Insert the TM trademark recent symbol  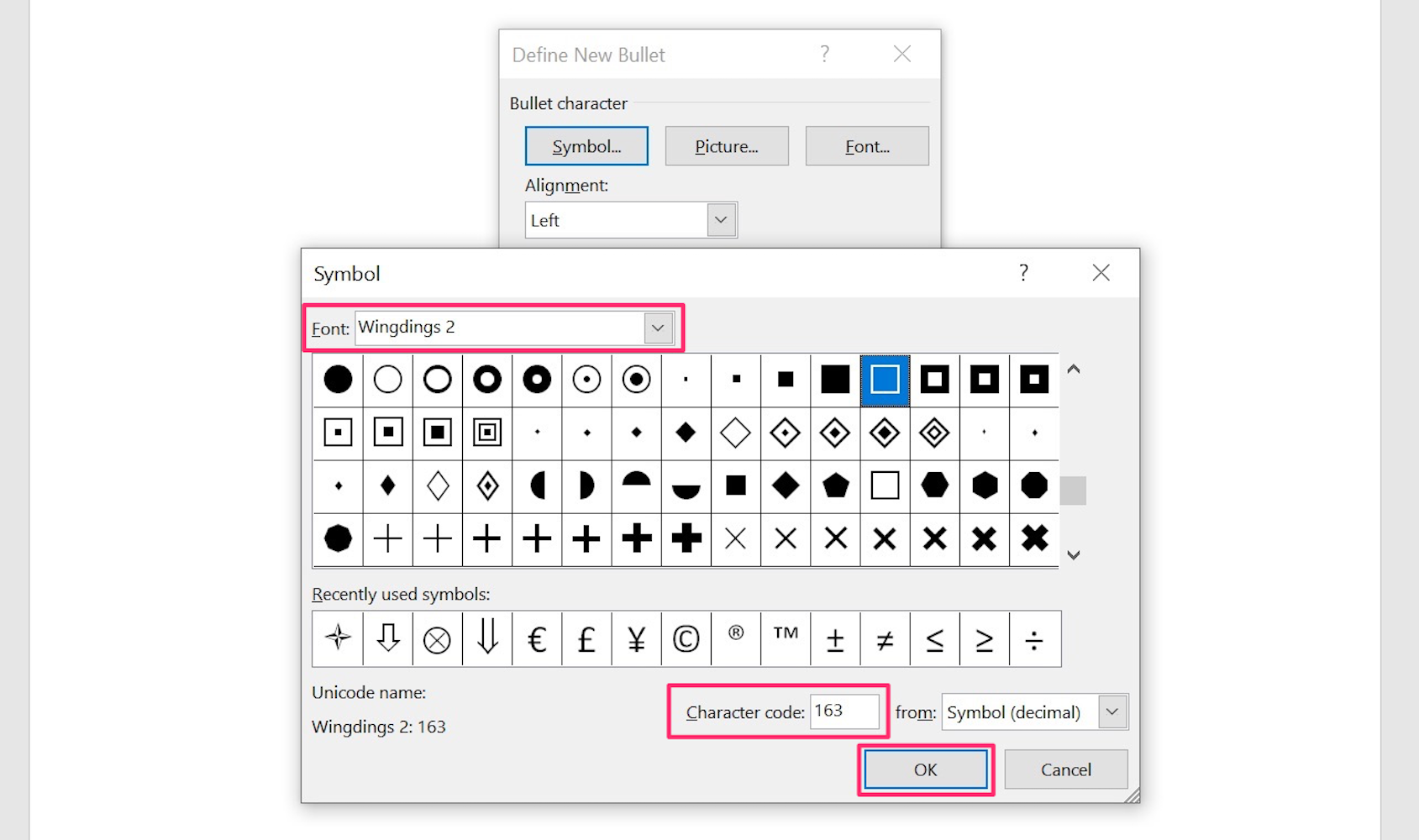click(x=786, y=639)
